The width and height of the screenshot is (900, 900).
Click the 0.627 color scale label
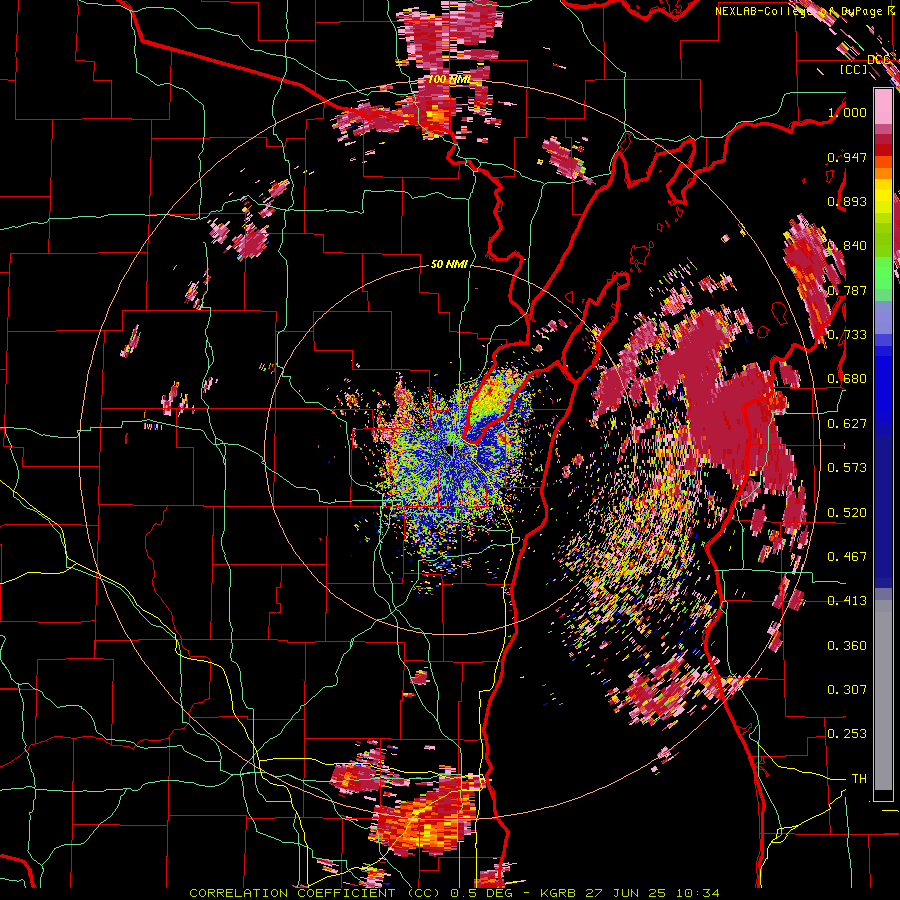(847, 424)
